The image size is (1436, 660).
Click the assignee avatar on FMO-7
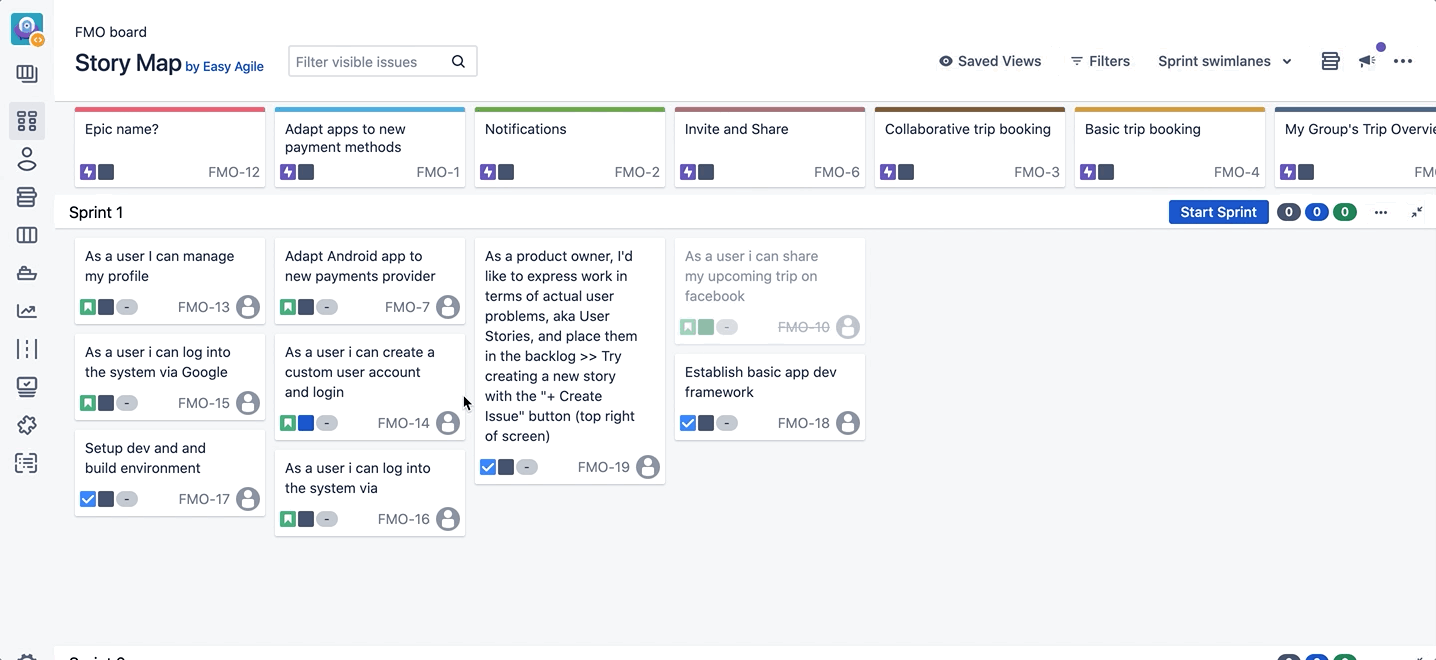(x=448, y=307)
